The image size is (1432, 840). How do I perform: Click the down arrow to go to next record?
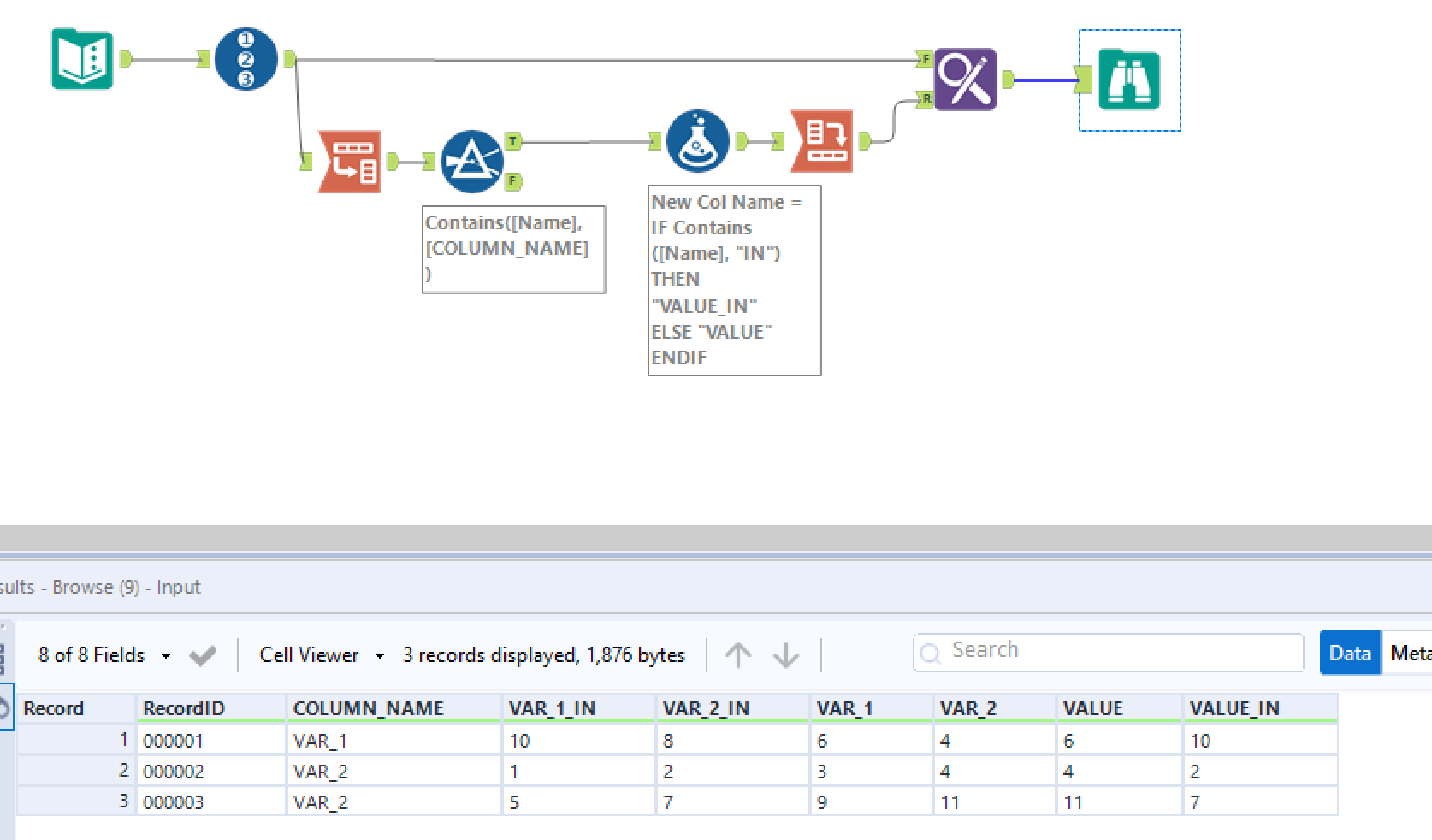[784, 654]
